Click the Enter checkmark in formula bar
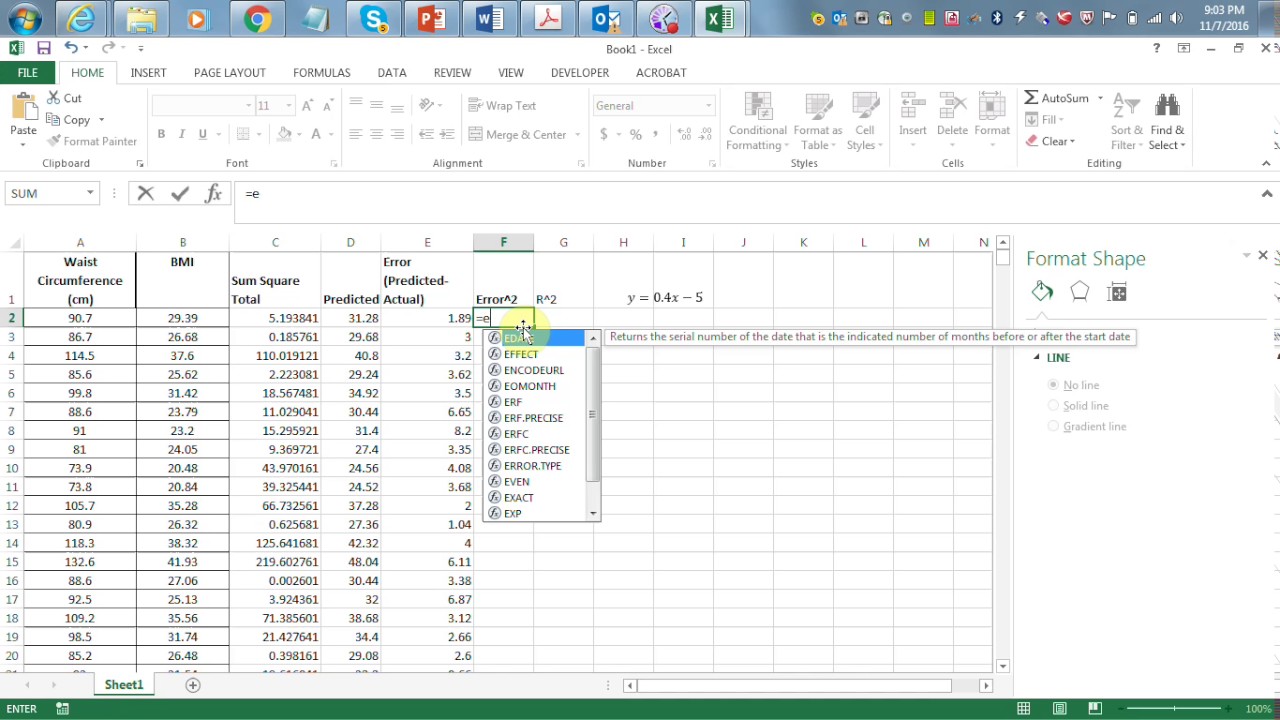The height and width of the screenshot is (720, 1280). point(180,194)
